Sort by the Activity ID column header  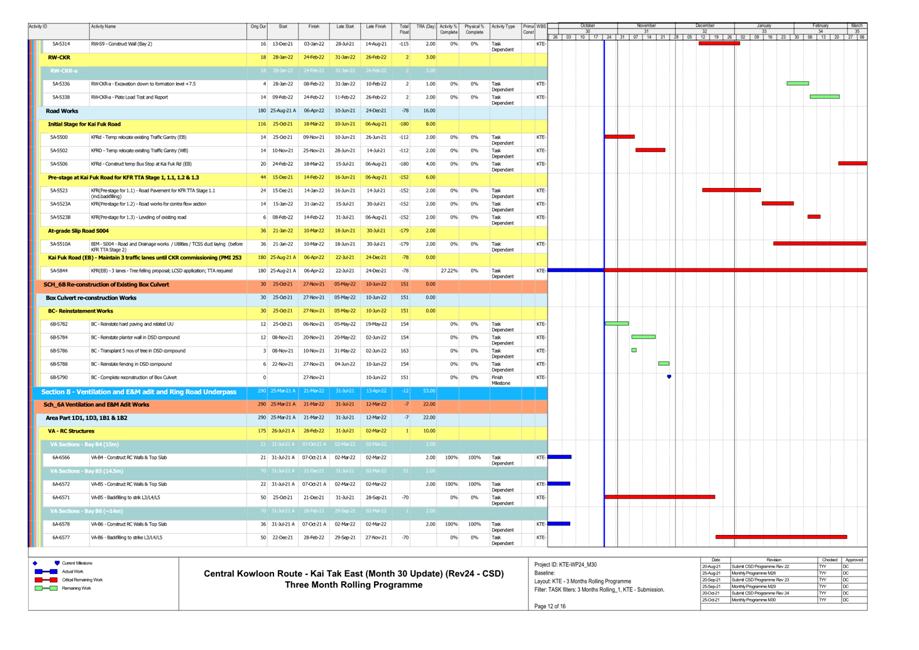pos(38,26)
